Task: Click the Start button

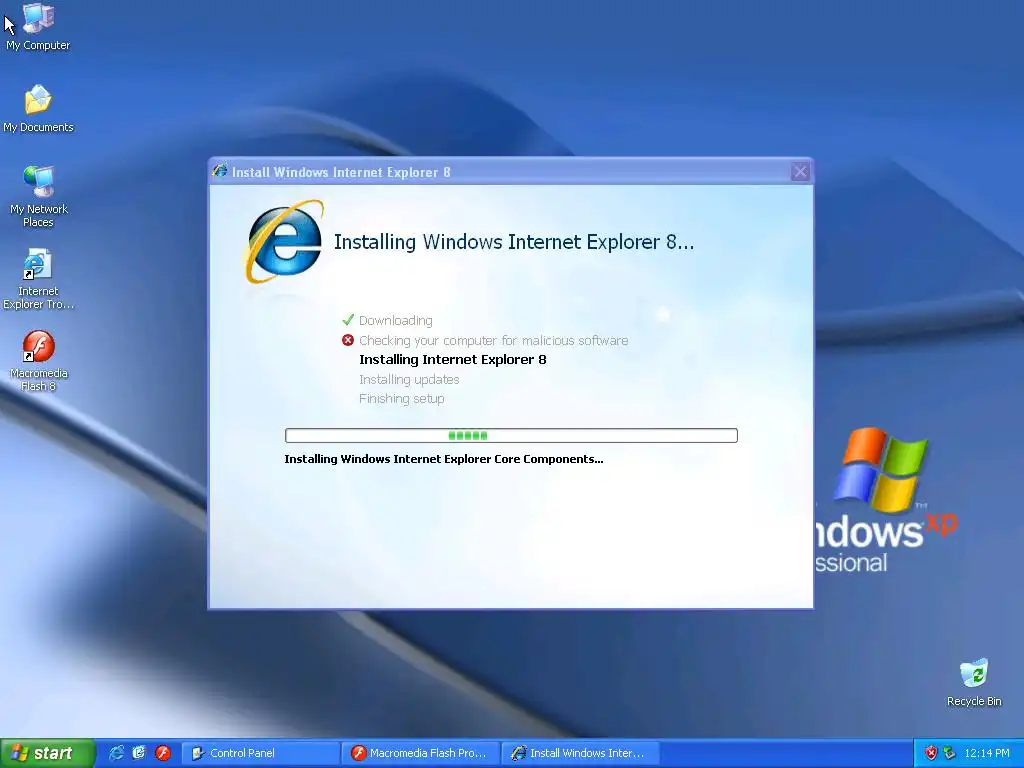Action: (48, 753)
